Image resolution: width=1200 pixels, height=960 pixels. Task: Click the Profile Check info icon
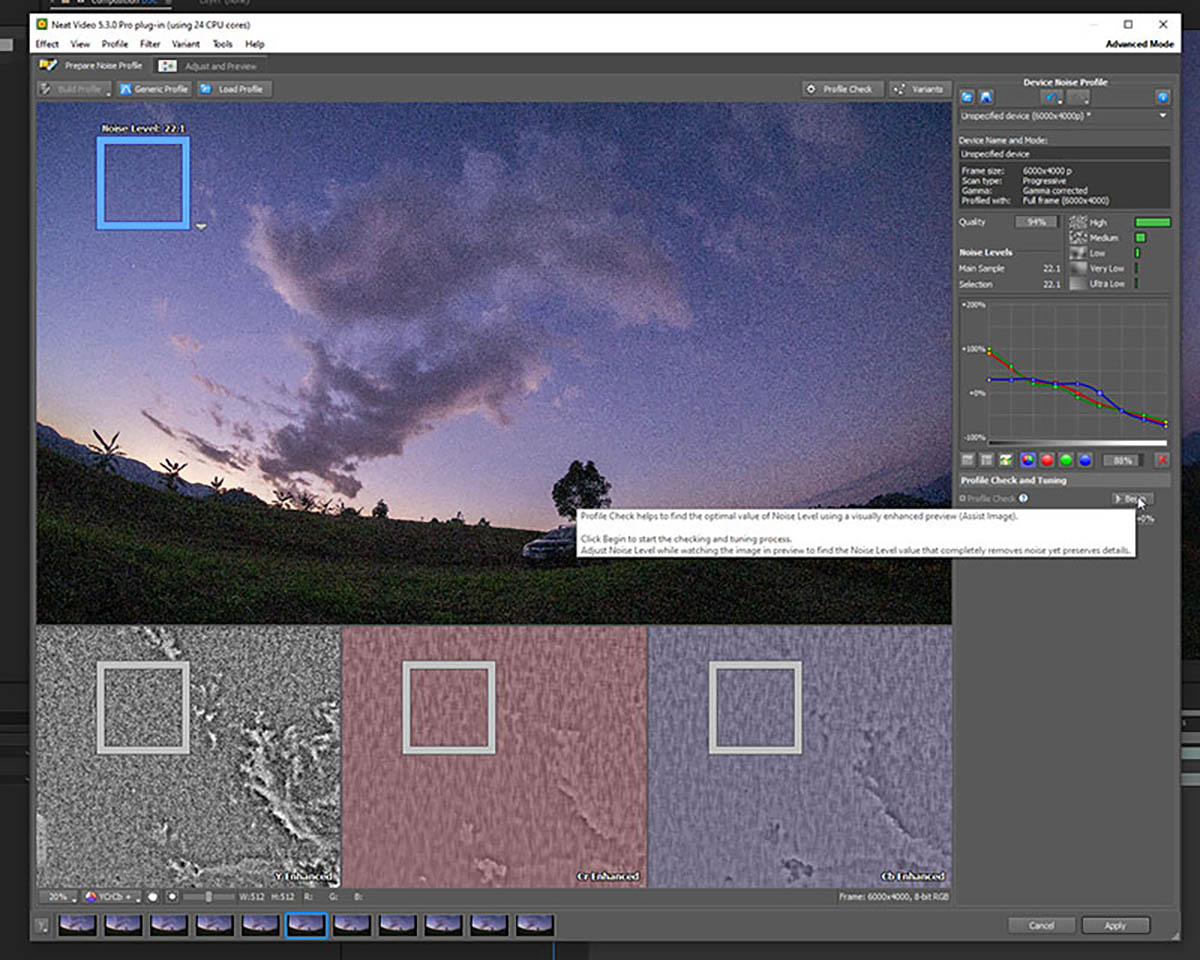pos(1023,498)
